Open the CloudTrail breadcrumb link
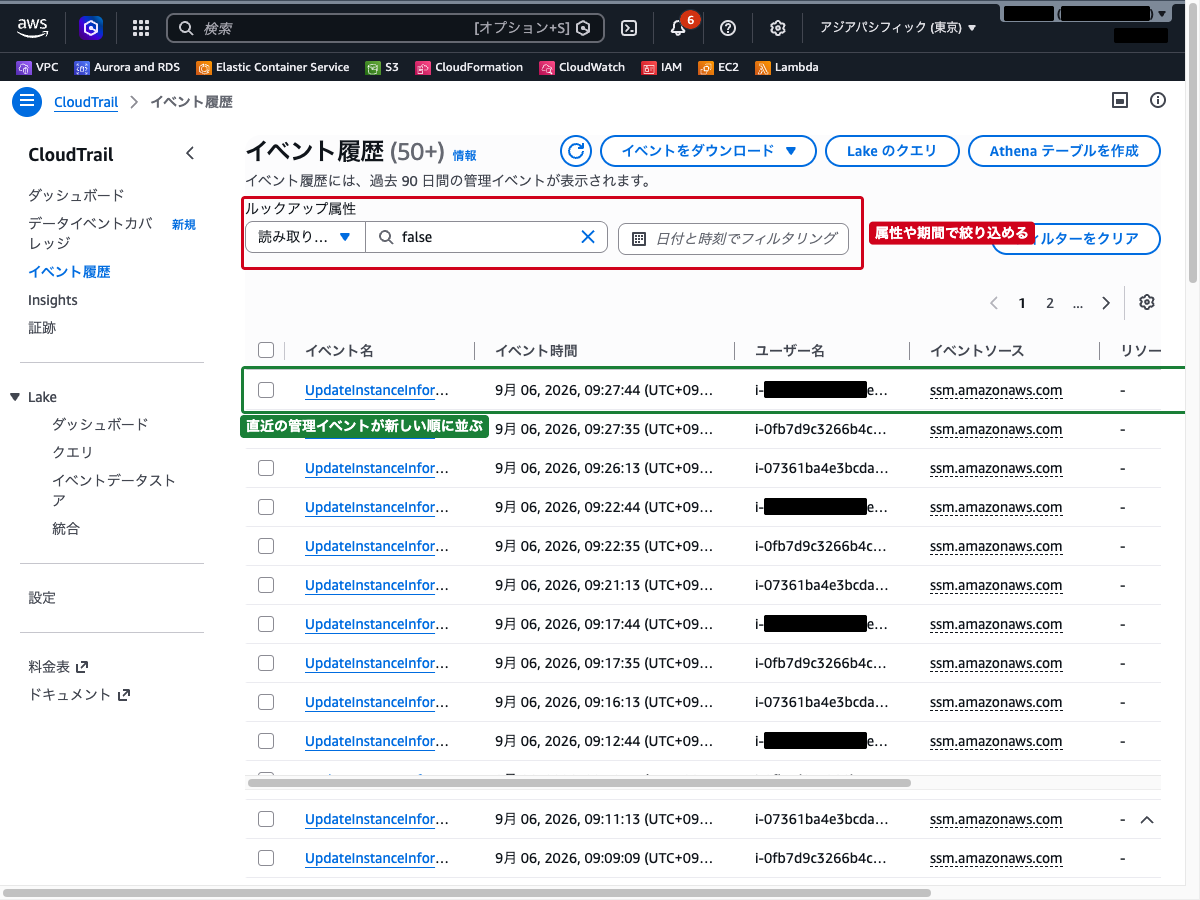Screen dimensions: 1200x900 pos(86,102)
